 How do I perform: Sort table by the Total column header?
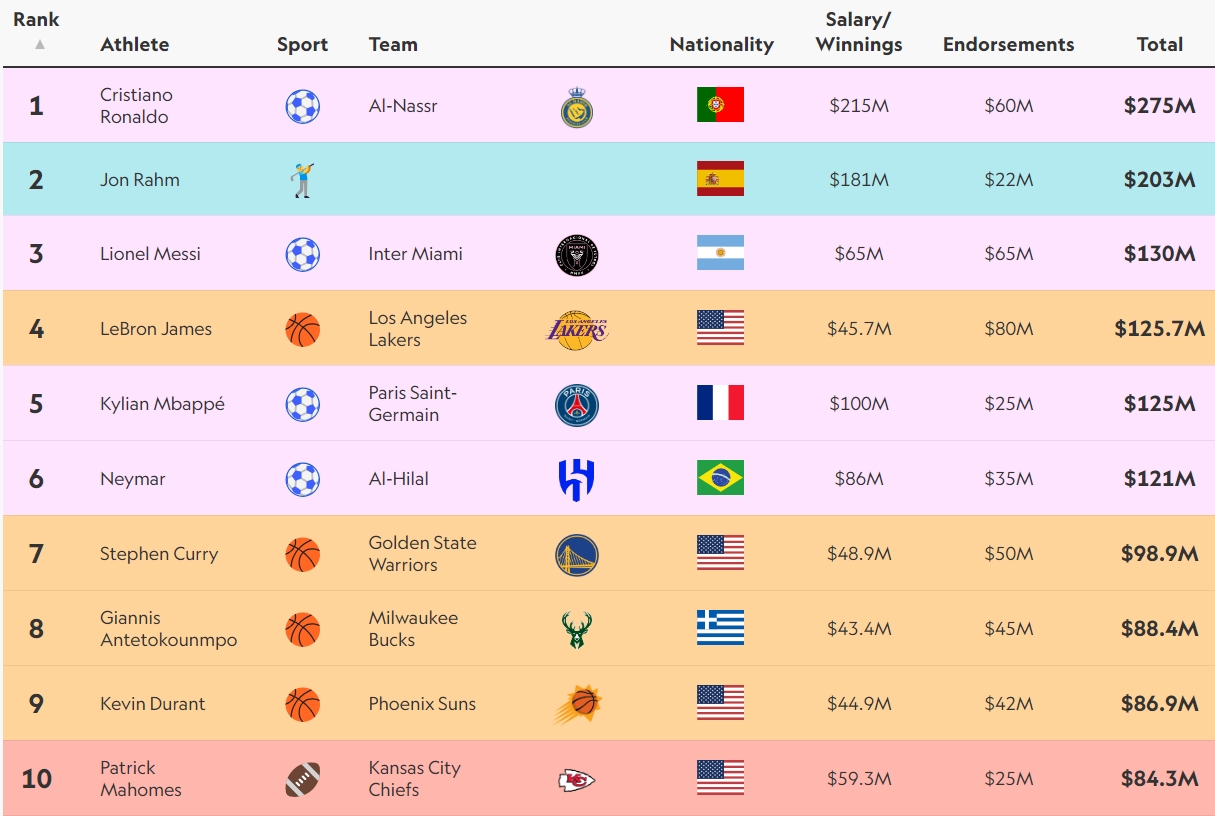click(x=1160, y=44)
